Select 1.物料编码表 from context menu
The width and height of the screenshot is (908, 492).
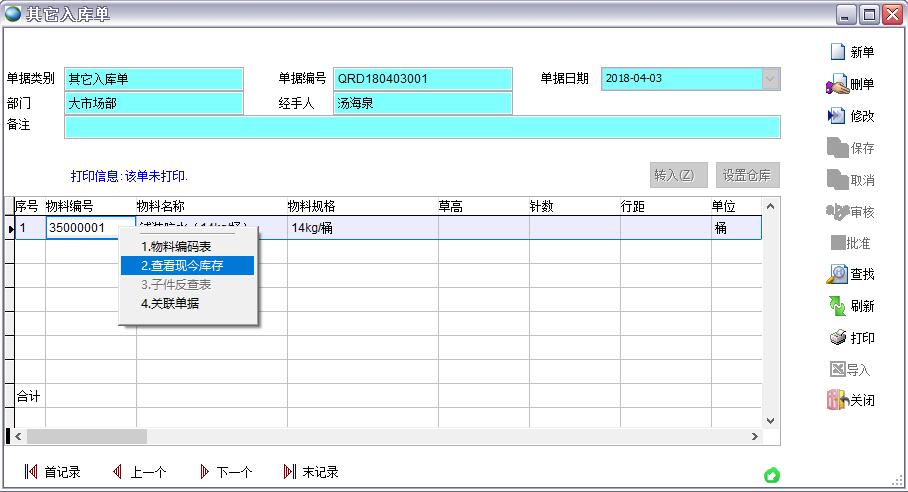(x=176, y=246)
